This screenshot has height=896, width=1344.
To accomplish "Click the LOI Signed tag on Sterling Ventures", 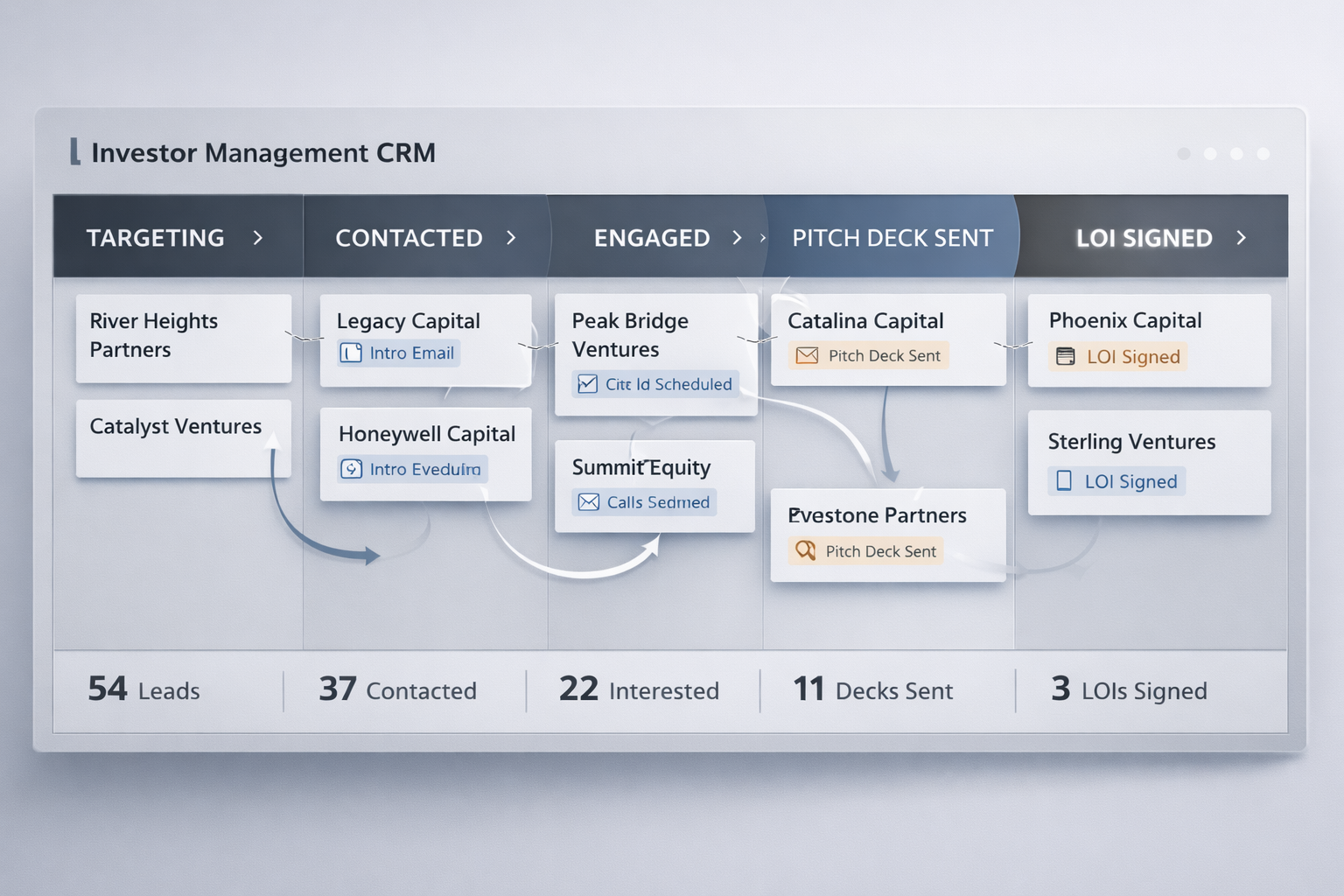I will [x=1117, y=481].
